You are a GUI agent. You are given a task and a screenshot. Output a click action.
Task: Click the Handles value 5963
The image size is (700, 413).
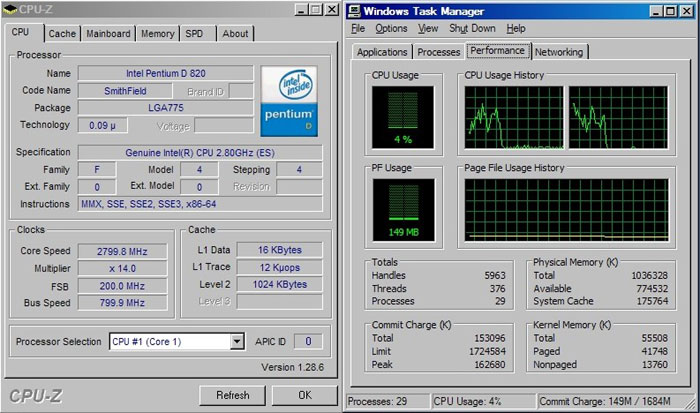point(495,275)
